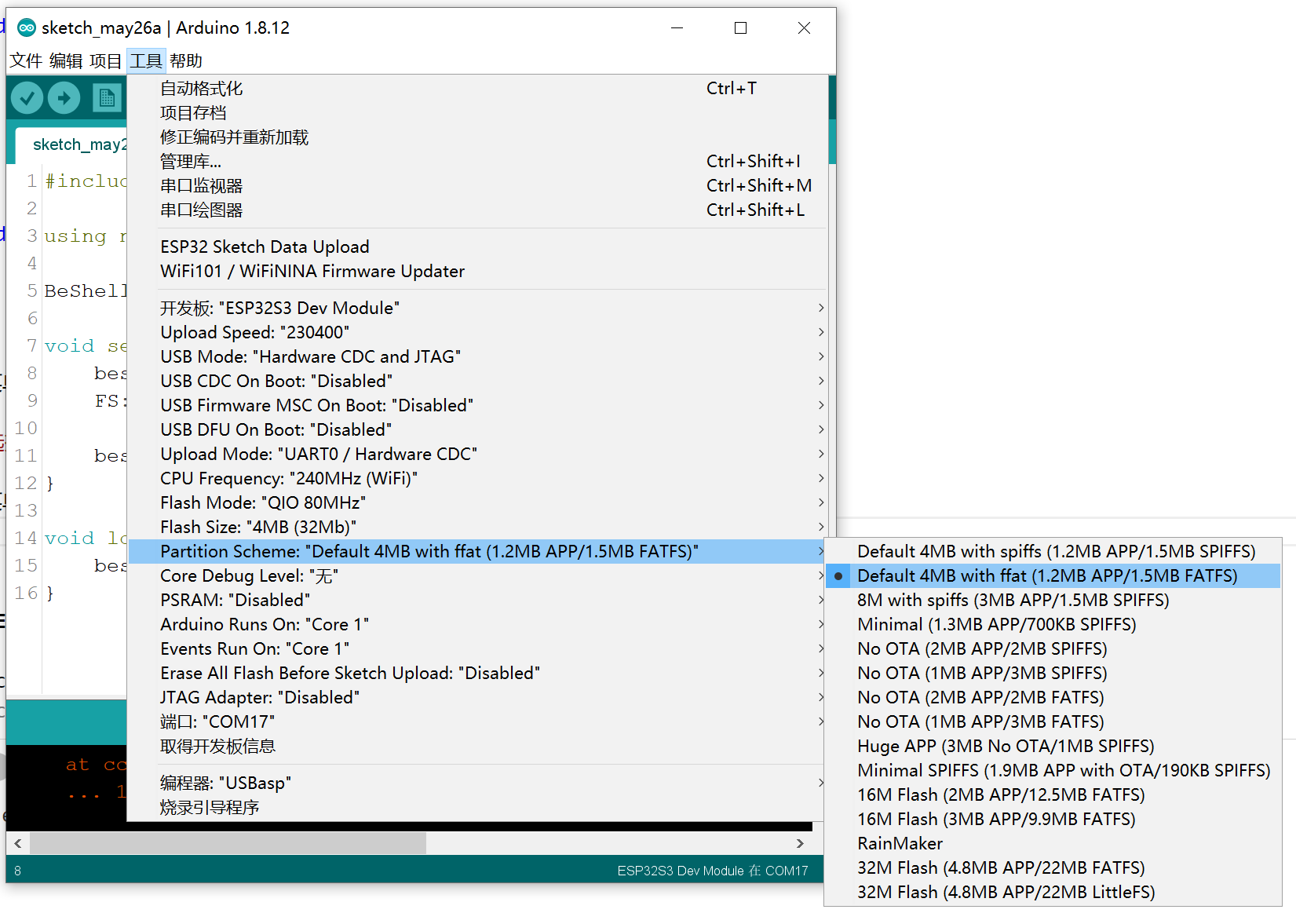
Task: Click the scrollbar right arrow
Action: point(800,843)
